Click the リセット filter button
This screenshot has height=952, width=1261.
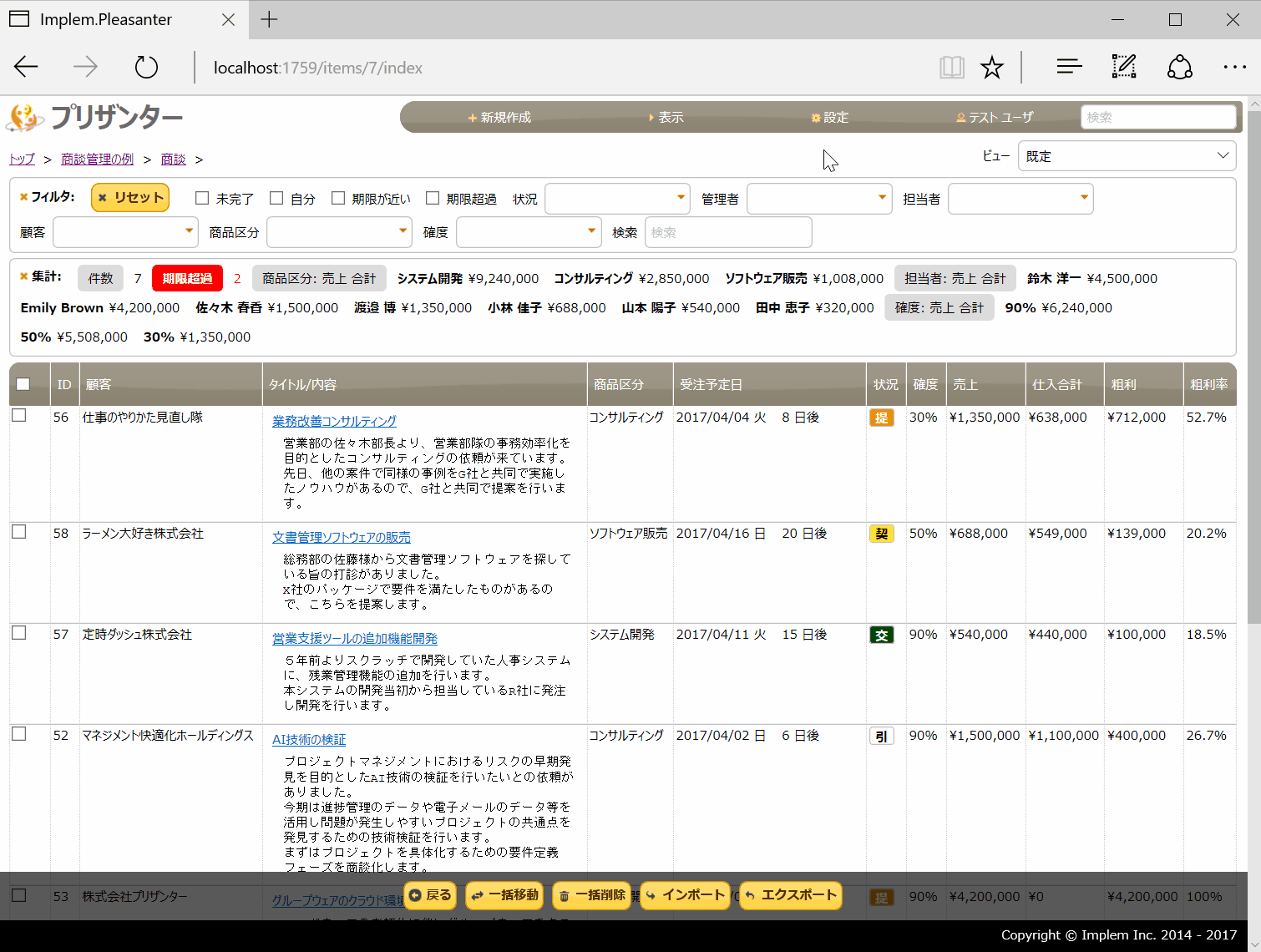(130, 197)
